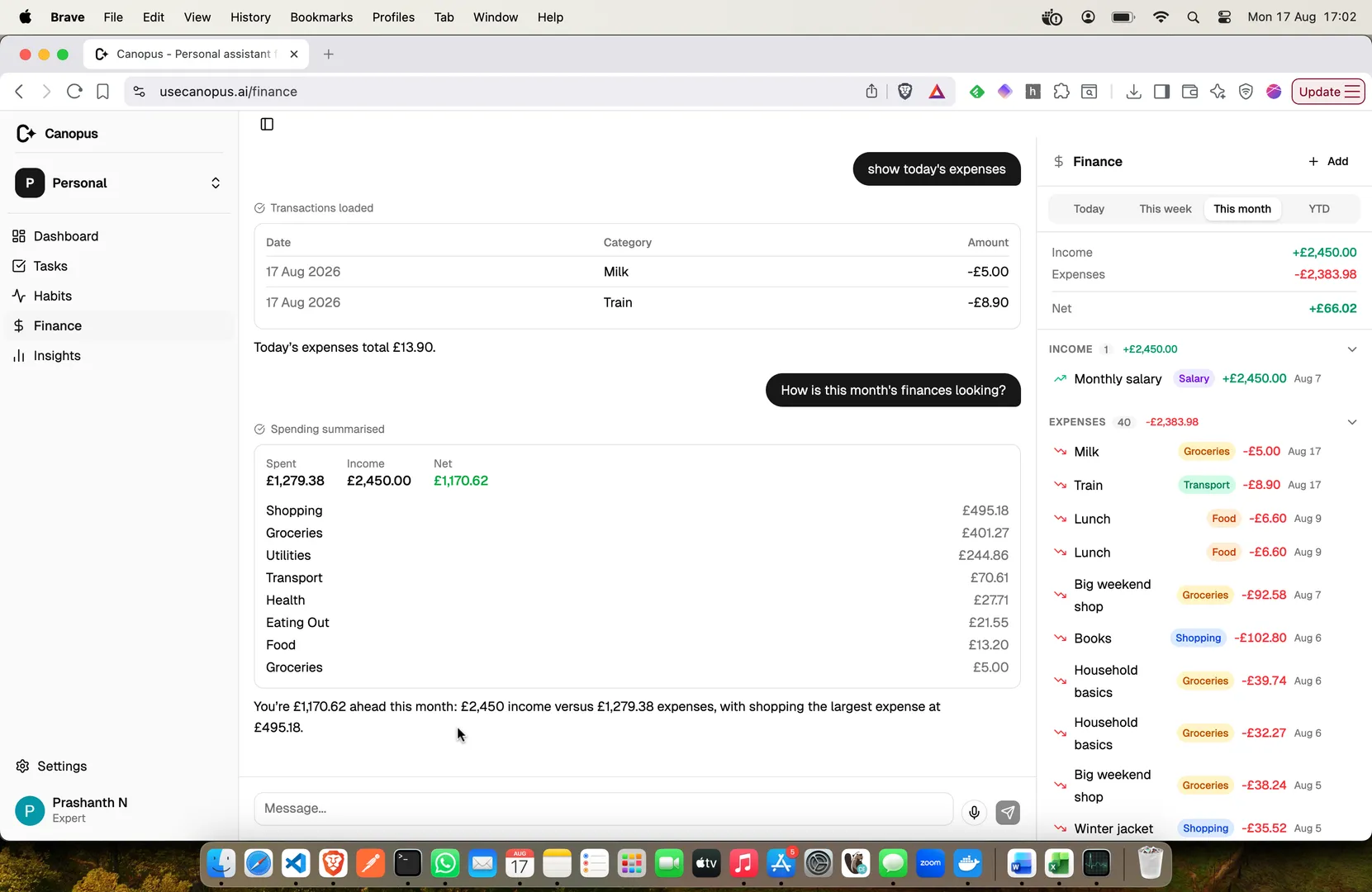
Task: Open macOS Control Center
Action: (1224, 17)
